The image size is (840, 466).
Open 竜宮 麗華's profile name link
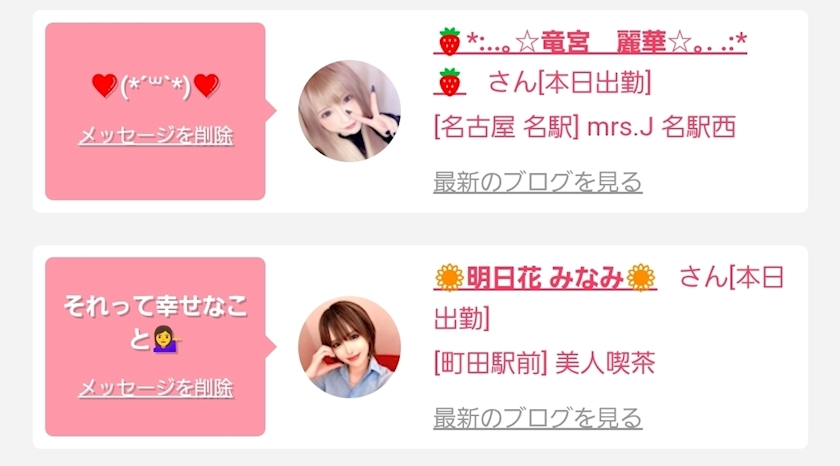pos(590,42)
